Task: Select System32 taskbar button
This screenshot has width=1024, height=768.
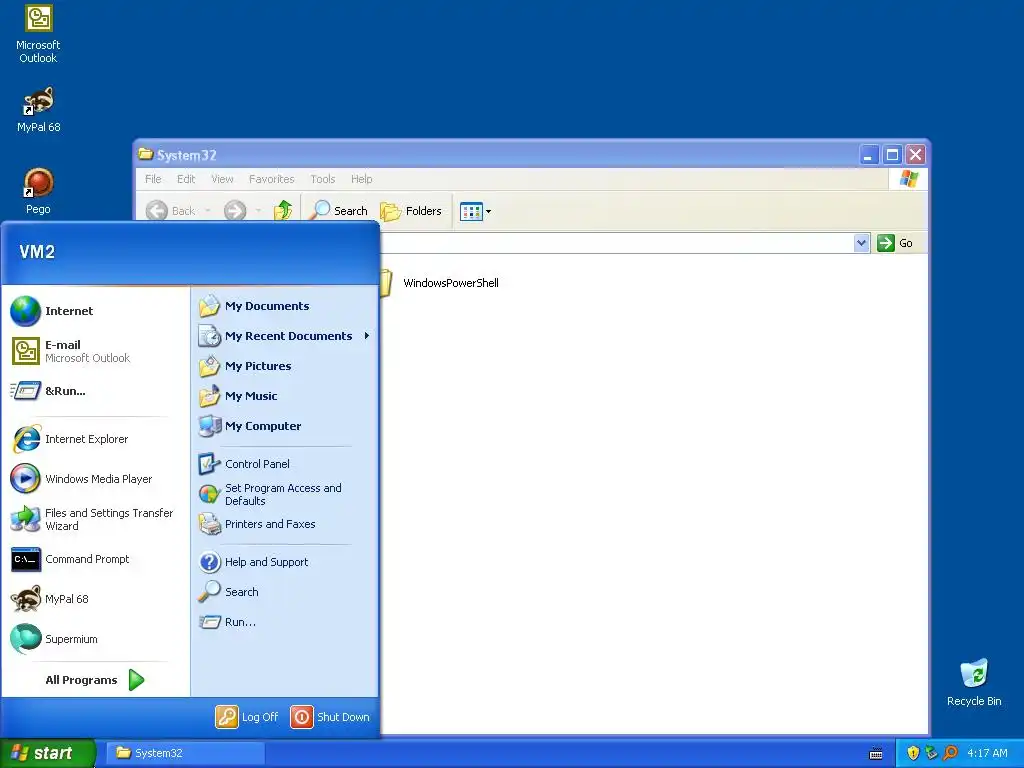Action: 185,753
